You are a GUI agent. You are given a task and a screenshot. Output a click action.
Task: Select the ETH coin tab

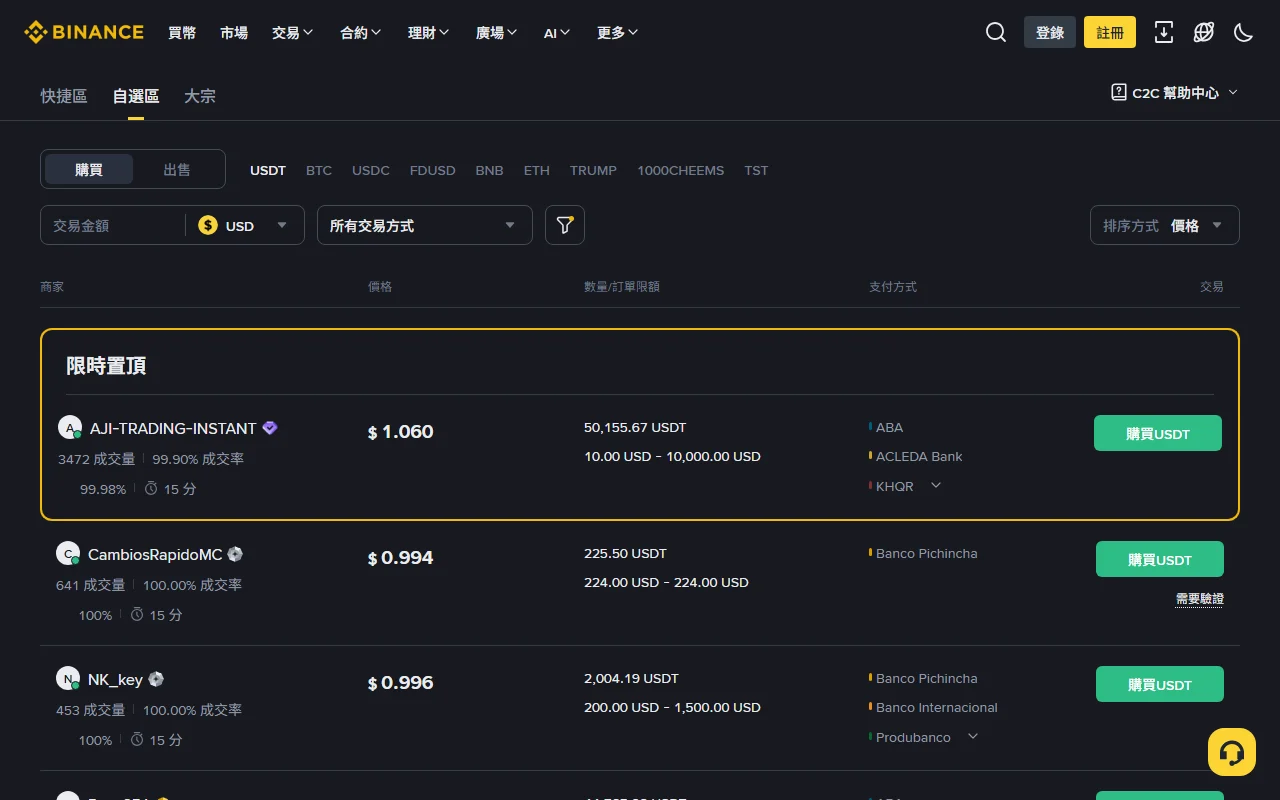[537, 170]
